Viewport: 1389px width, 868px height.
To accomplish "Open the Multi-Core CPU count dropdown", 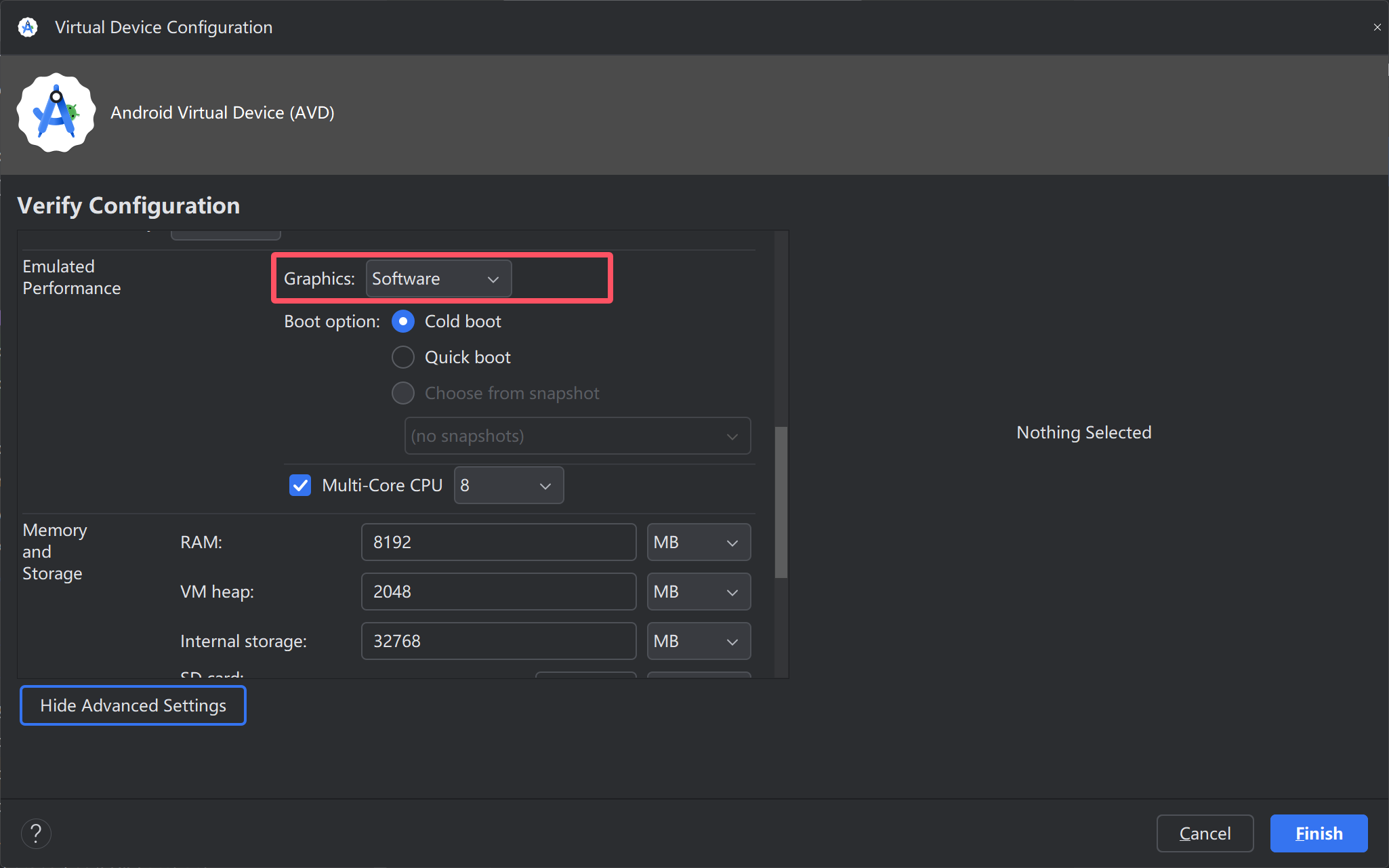I will click(508, 485).
